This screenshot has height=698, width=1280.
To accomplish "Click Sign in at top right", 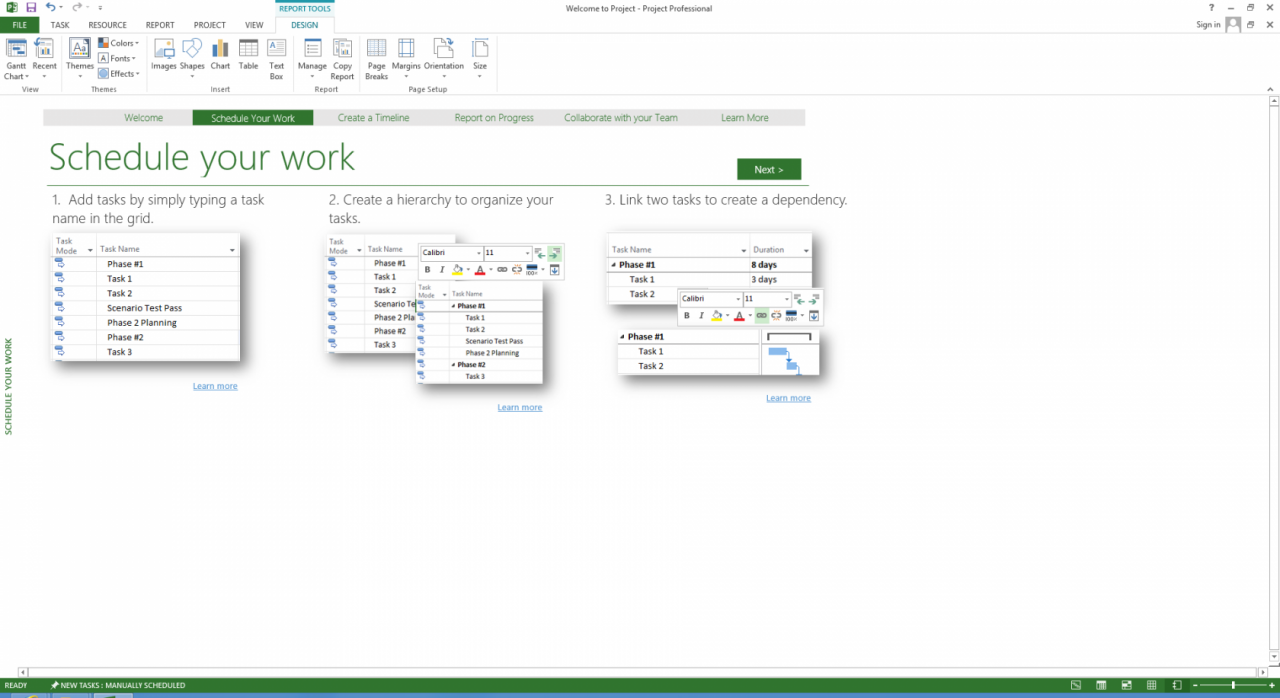I will click(1208, 25).
